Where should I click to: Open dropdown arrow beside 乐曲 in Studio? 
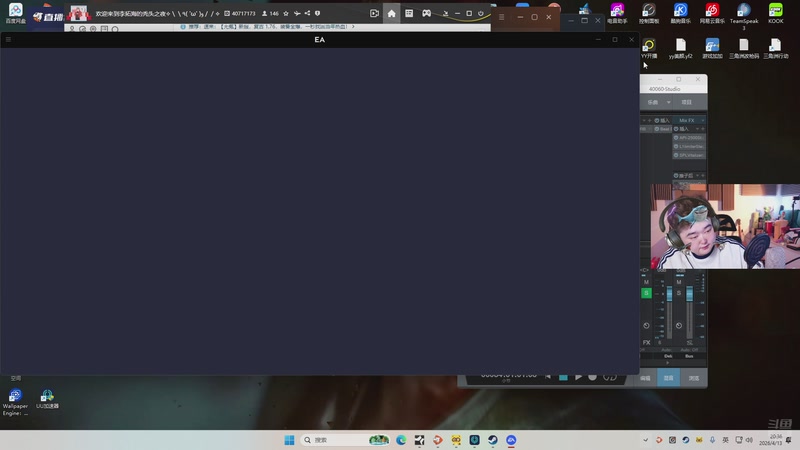668,102
